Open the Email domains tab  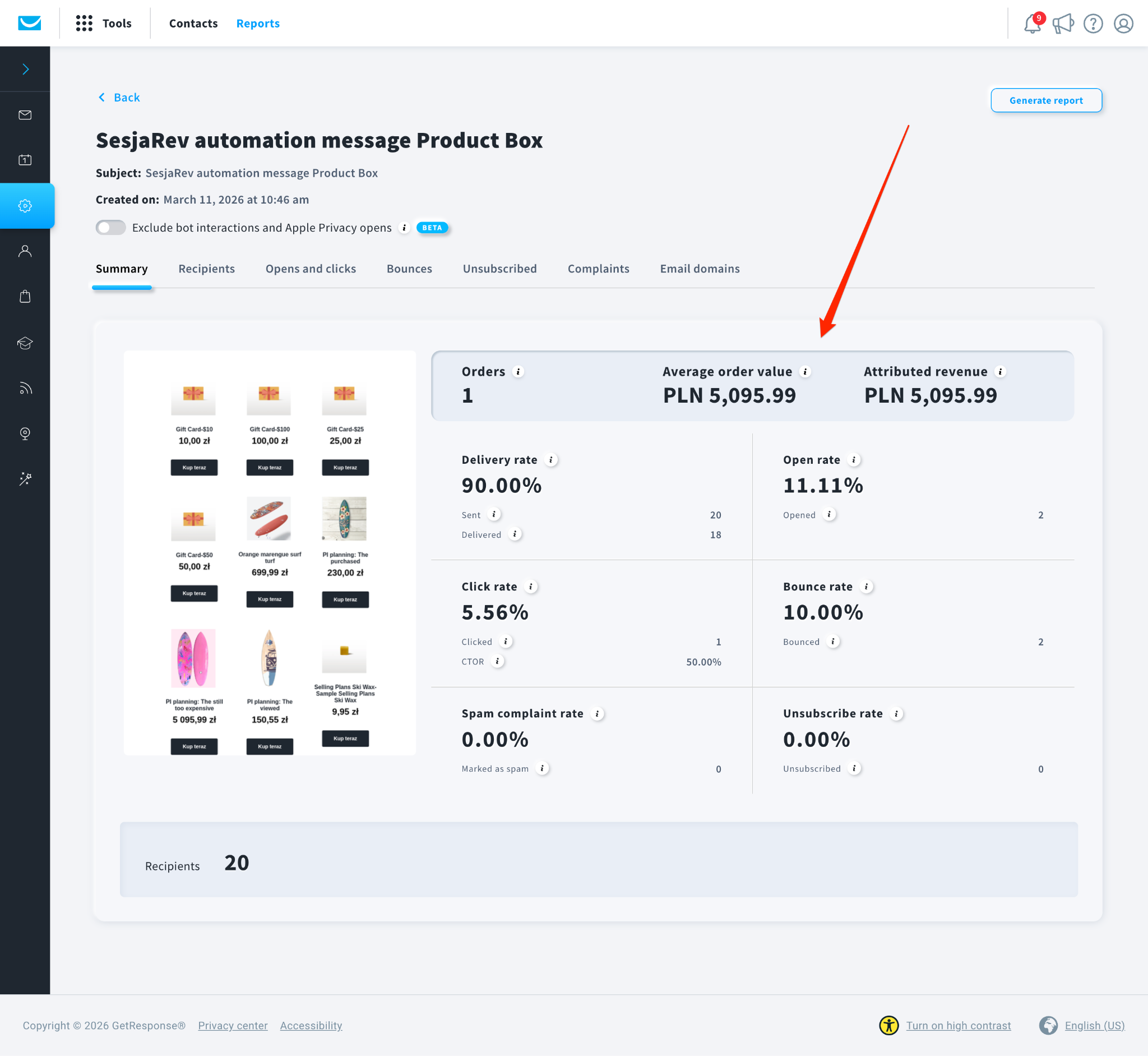click(700, 269)
